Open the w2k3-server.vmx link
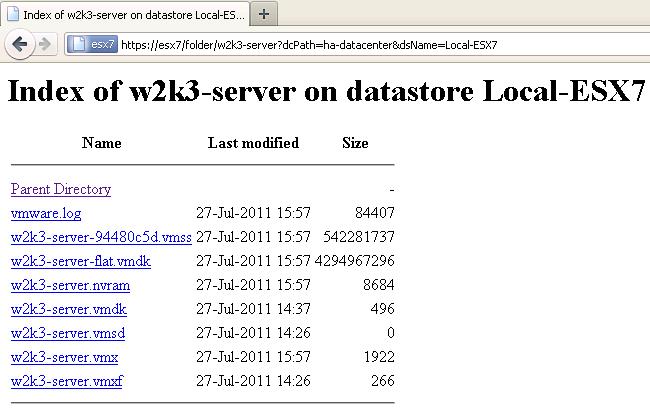Screen dimensions: 650x411 64,357
